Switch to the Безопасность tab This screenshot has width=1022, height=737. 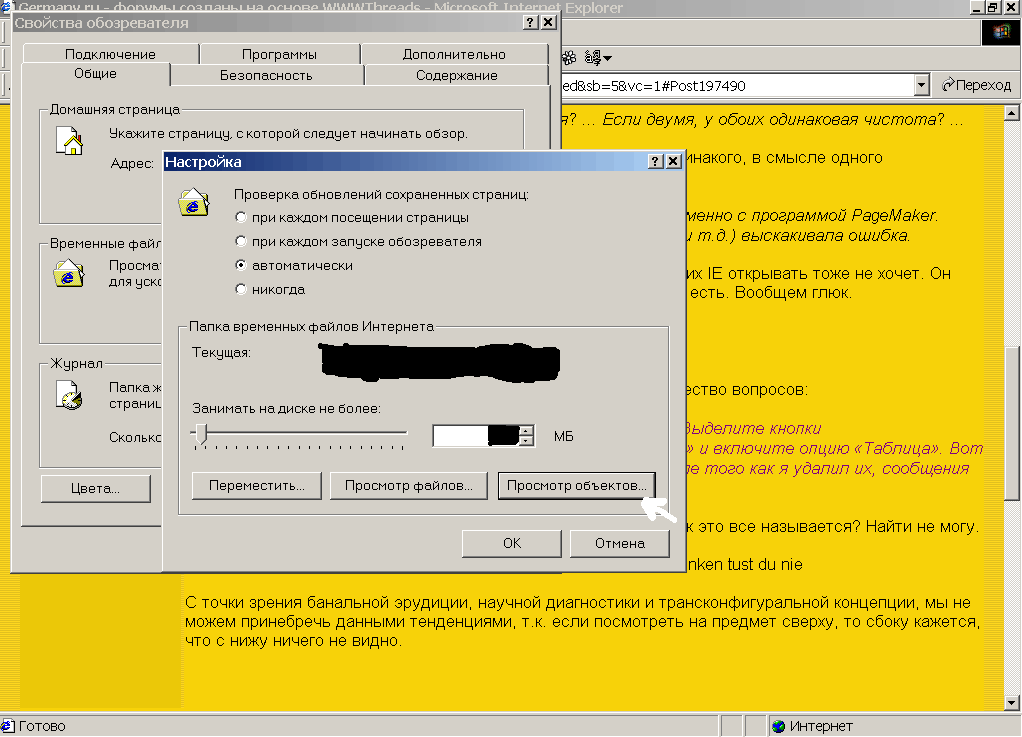[x=266, y=75]
